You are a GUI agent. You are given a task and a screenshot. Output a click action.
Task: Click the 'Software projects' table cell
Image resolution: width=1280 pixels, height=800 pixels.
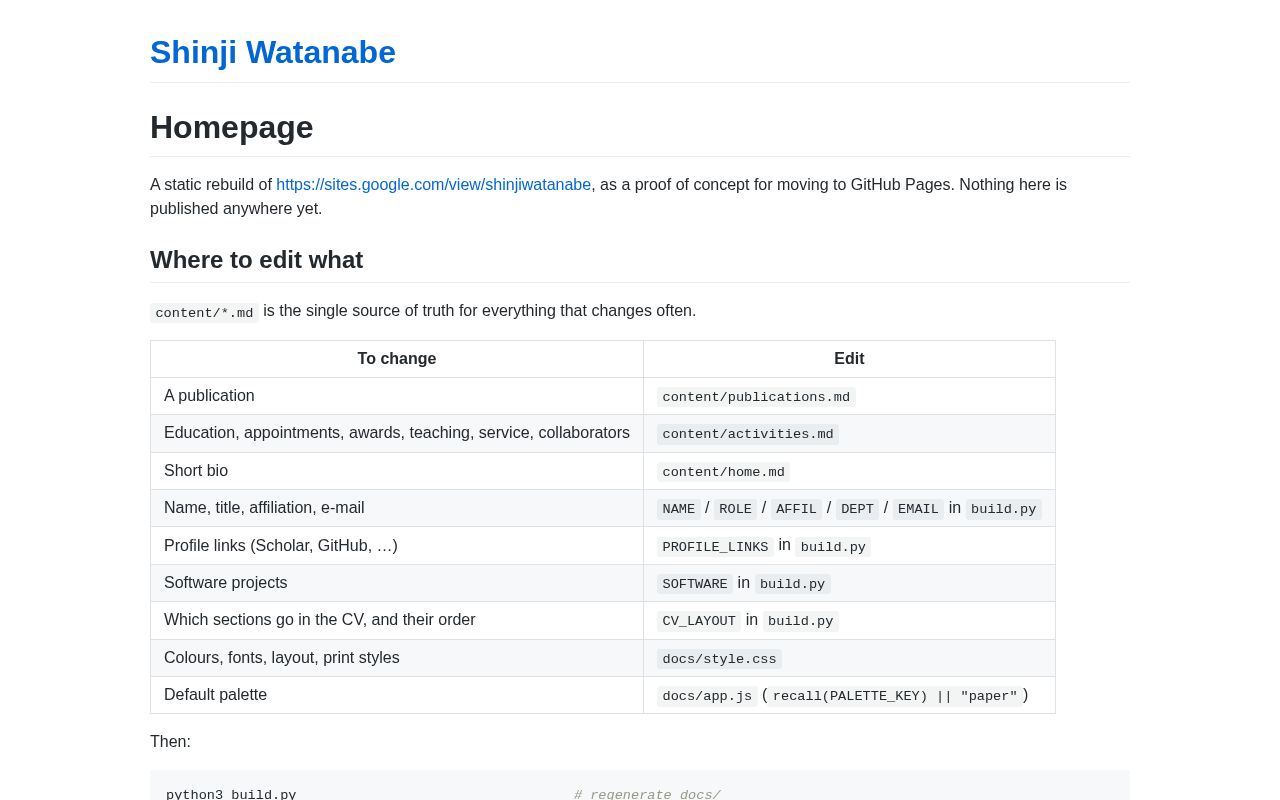tap(397, 583)
